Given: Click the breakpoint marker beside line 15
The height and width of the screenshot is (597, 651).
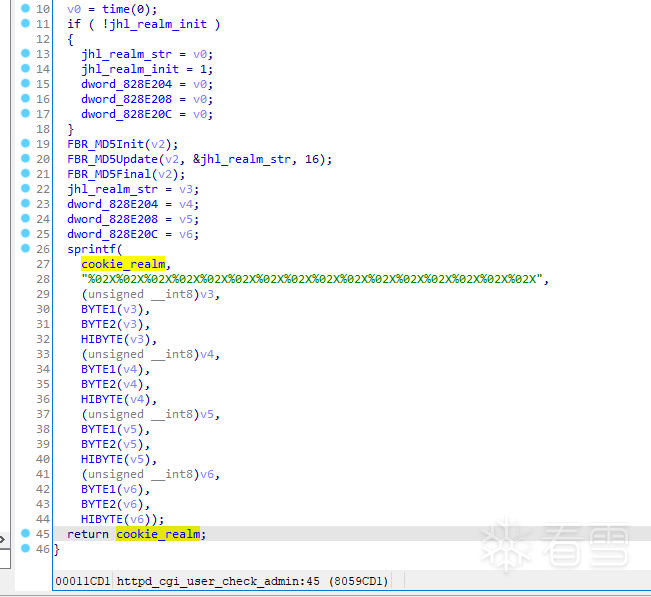Looking at the screenshot, I should click(x=25, y=83).
